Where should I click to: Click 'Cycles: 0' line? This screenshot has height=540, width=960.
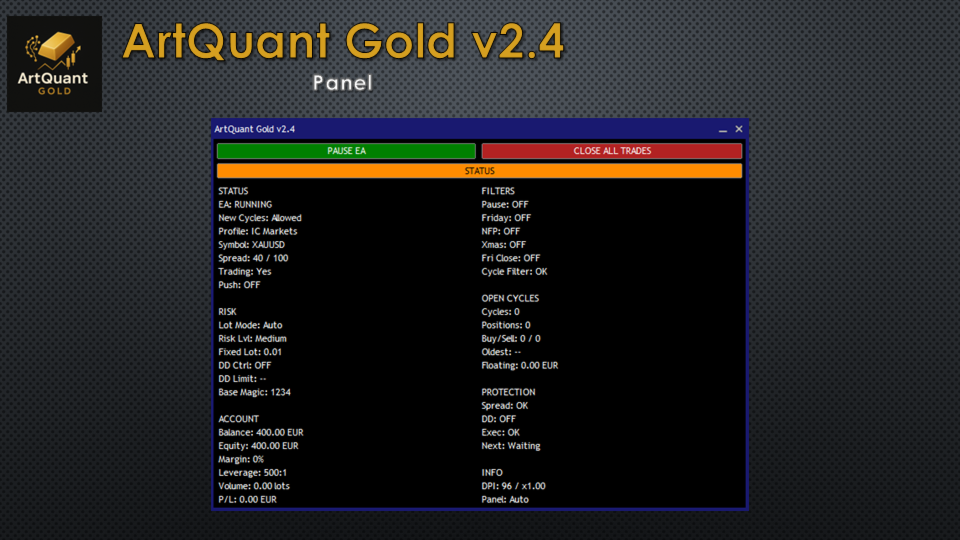click(x=500, y=312)
